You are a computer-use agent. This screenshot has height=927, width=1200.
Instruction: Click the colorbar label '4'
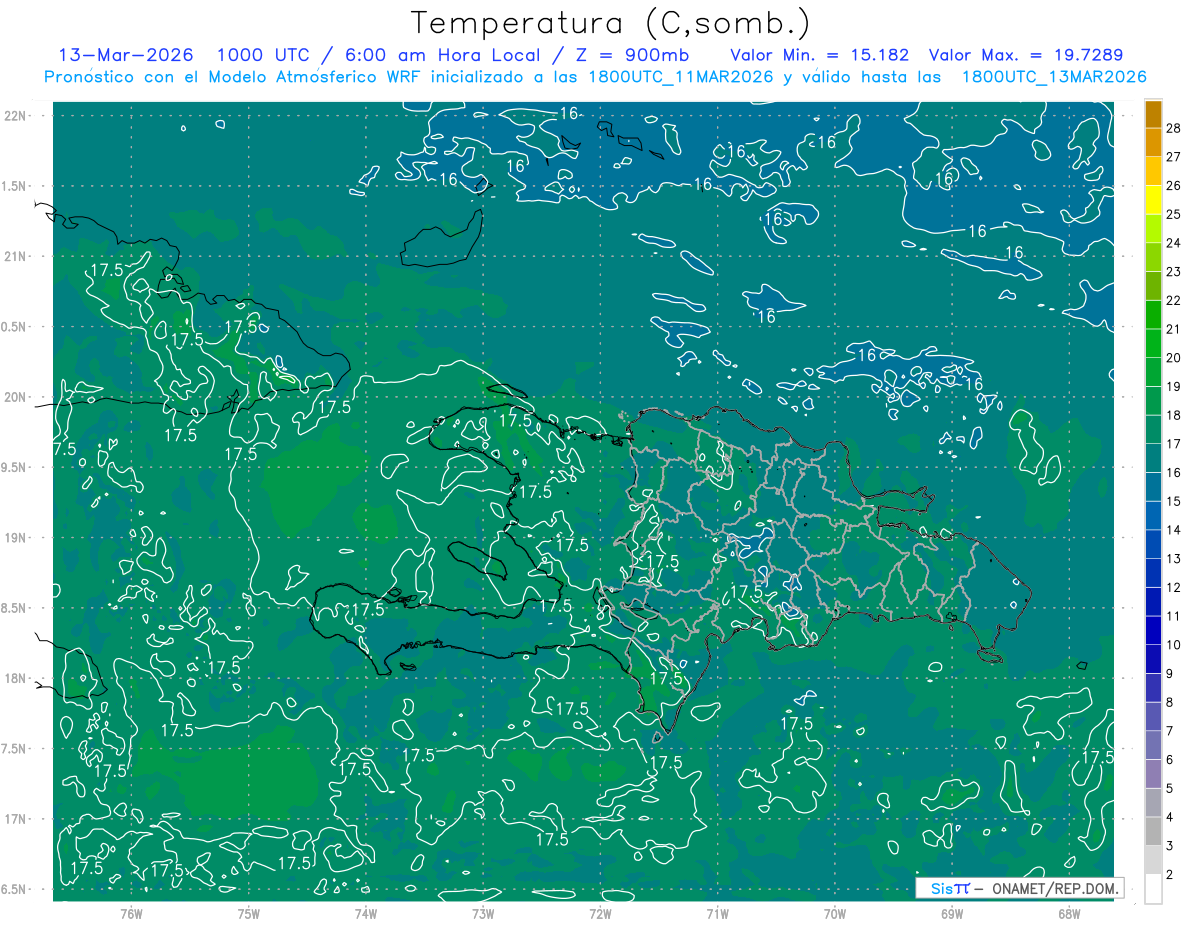click(1170, 818)
